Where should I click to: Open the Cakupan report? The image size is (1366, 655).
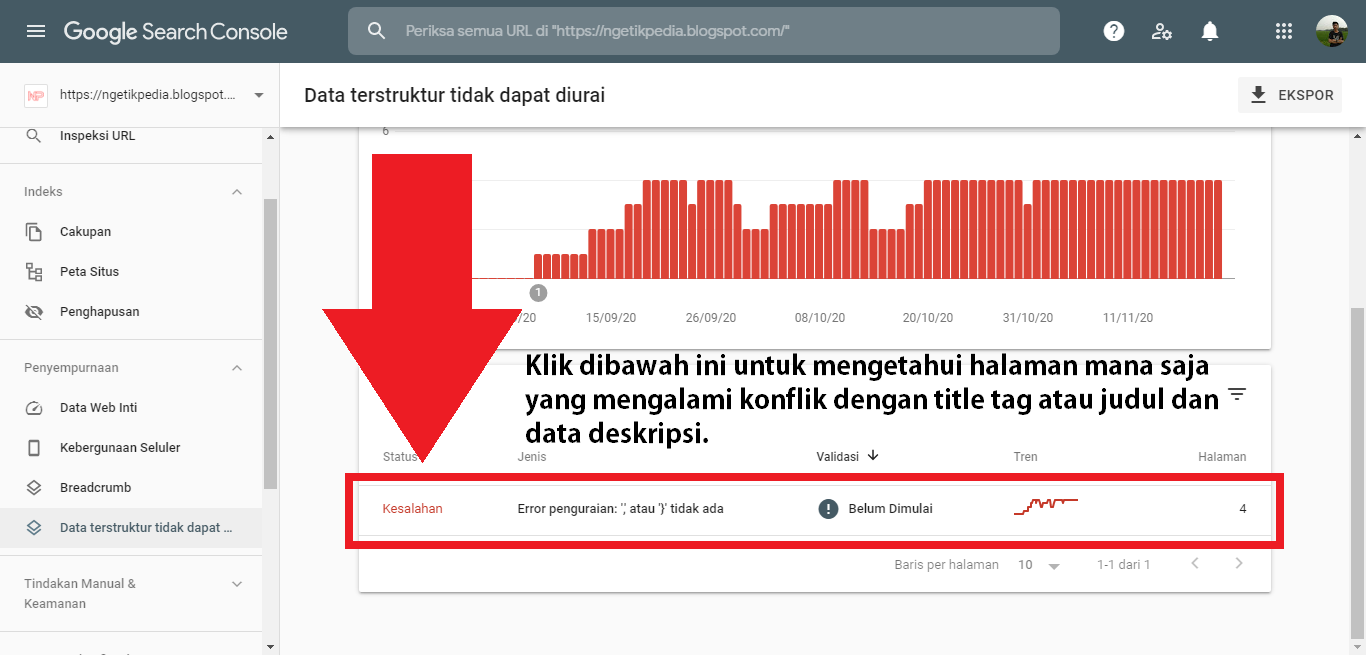(131, 232)
